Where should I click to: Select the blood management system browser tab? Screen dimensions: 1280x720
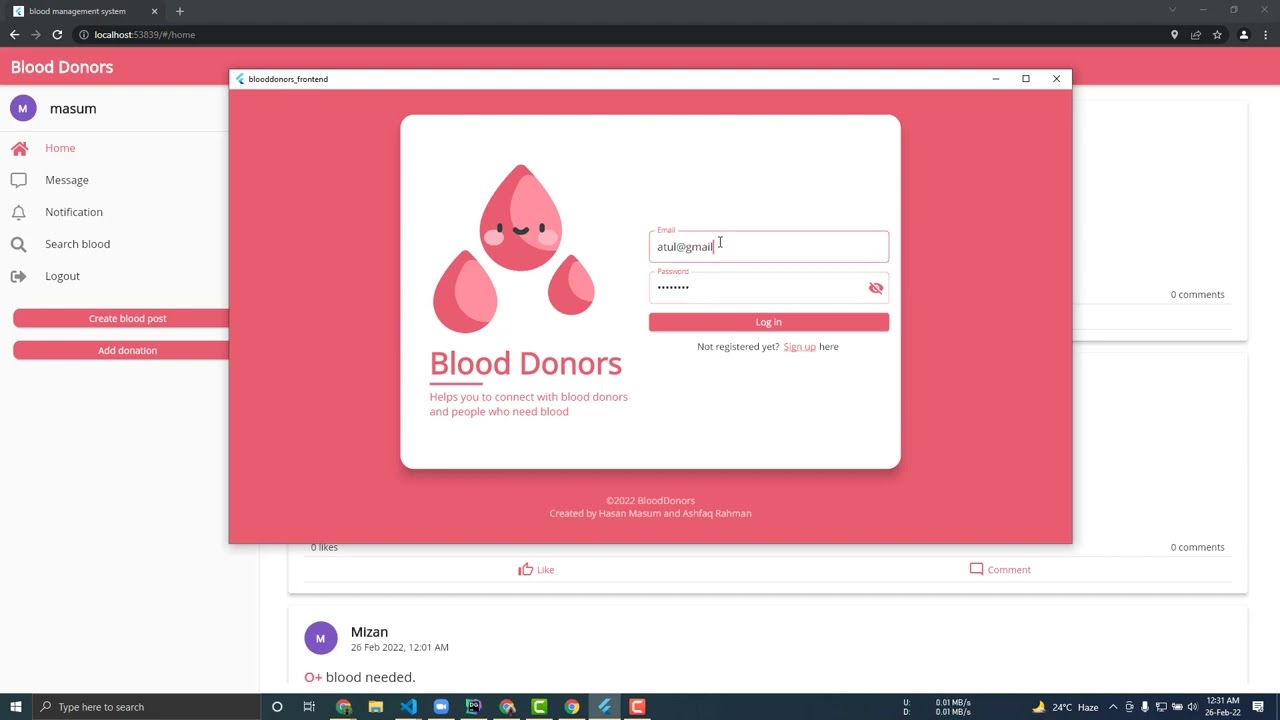85,11
